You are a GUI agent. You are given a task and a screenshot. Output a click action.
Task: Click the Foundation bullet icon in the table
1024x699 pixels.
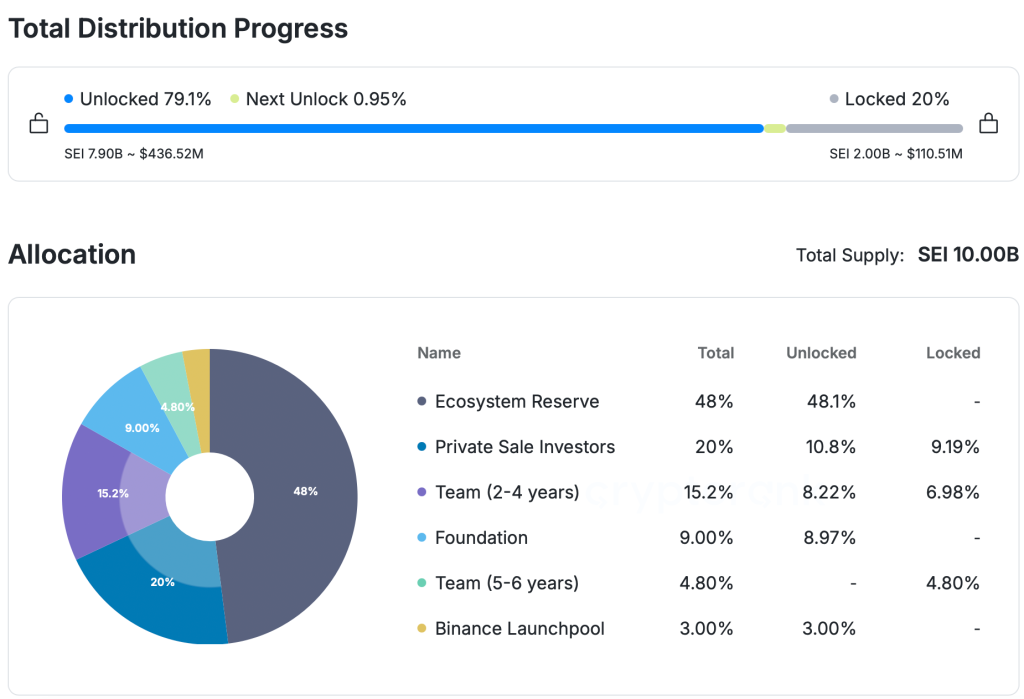(x=424, y=538)
